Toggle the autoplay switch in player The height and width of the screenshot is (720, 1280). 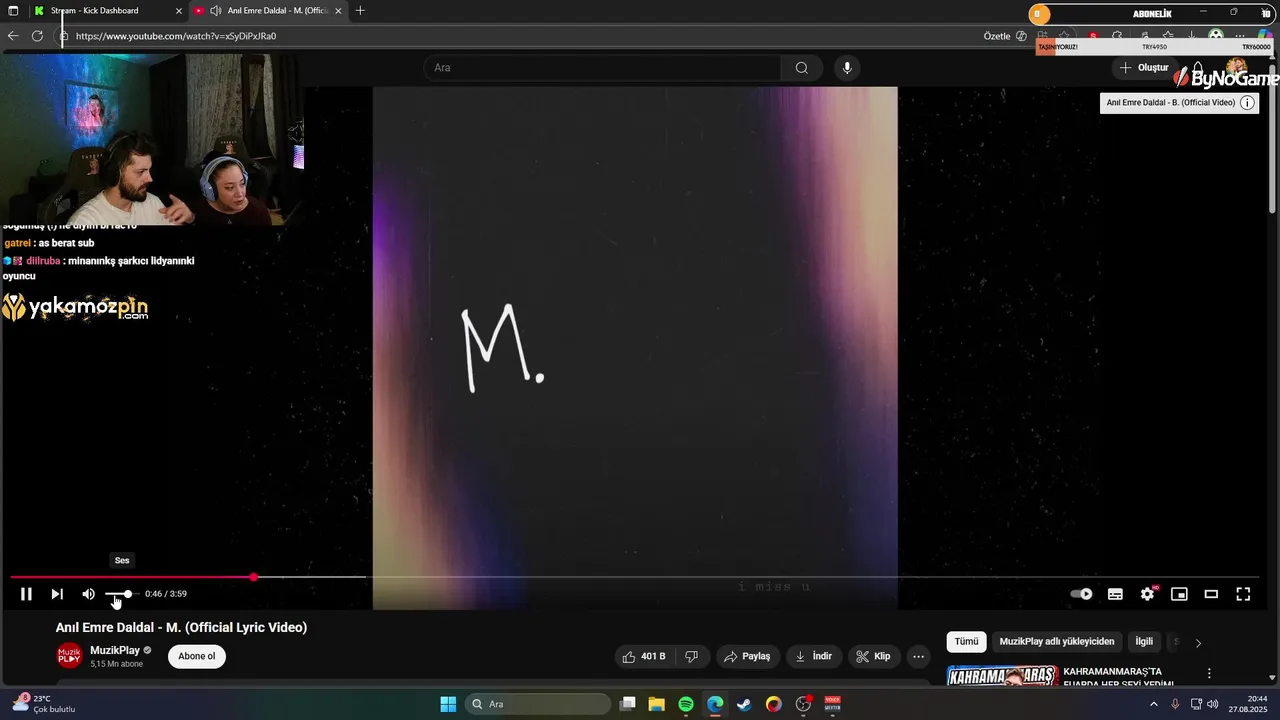click(1081, 594)
